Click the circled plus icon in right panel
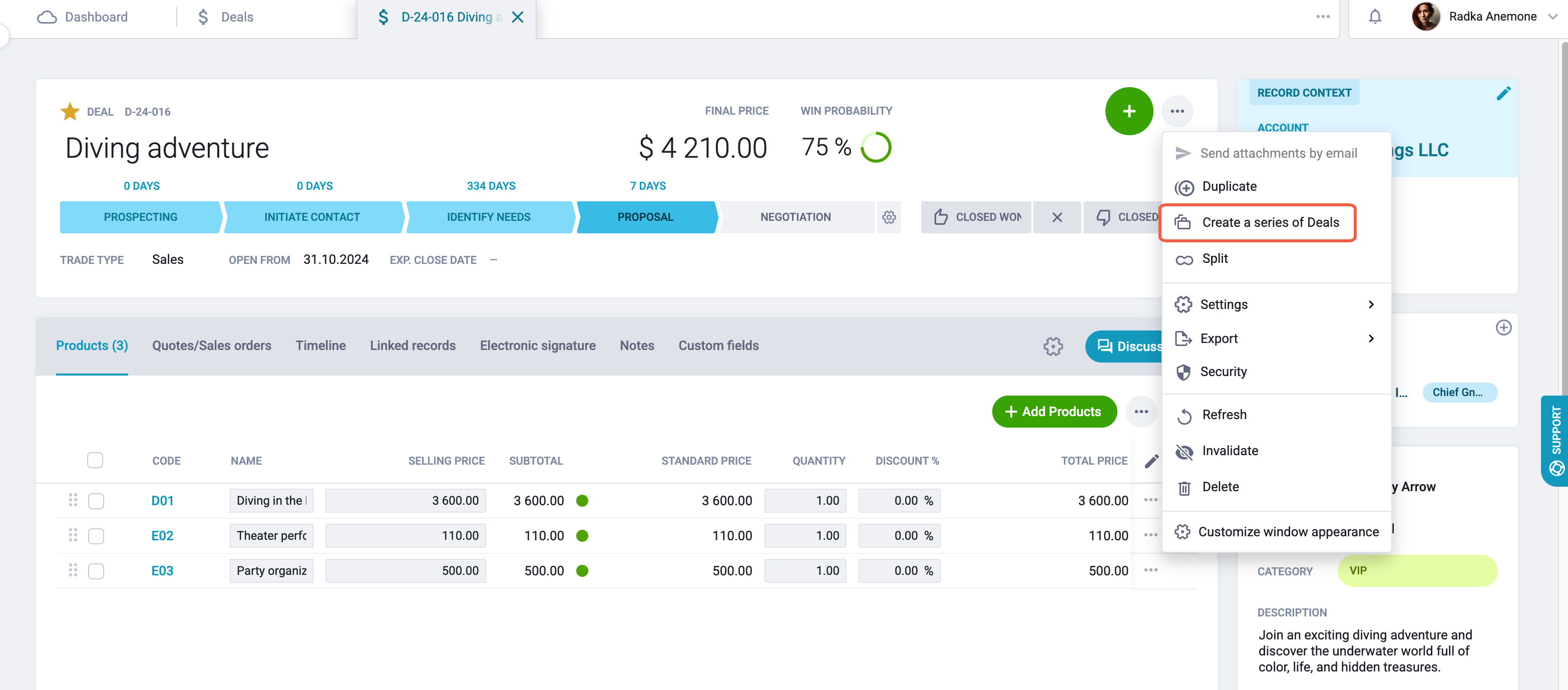Viewport: 1568px width, 690px height. pyautogui.click(x=1503, y=327)
